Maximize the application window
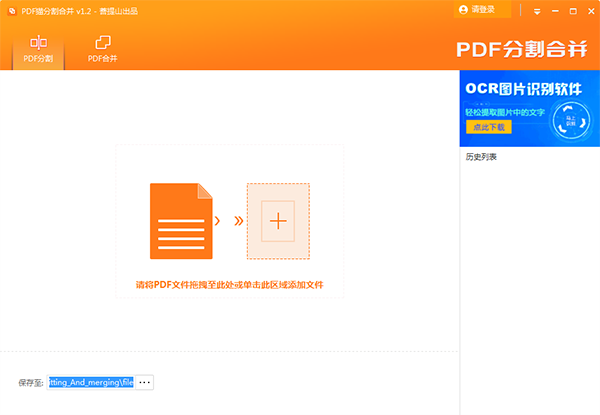The image size is (600, 415). point(571,10)
